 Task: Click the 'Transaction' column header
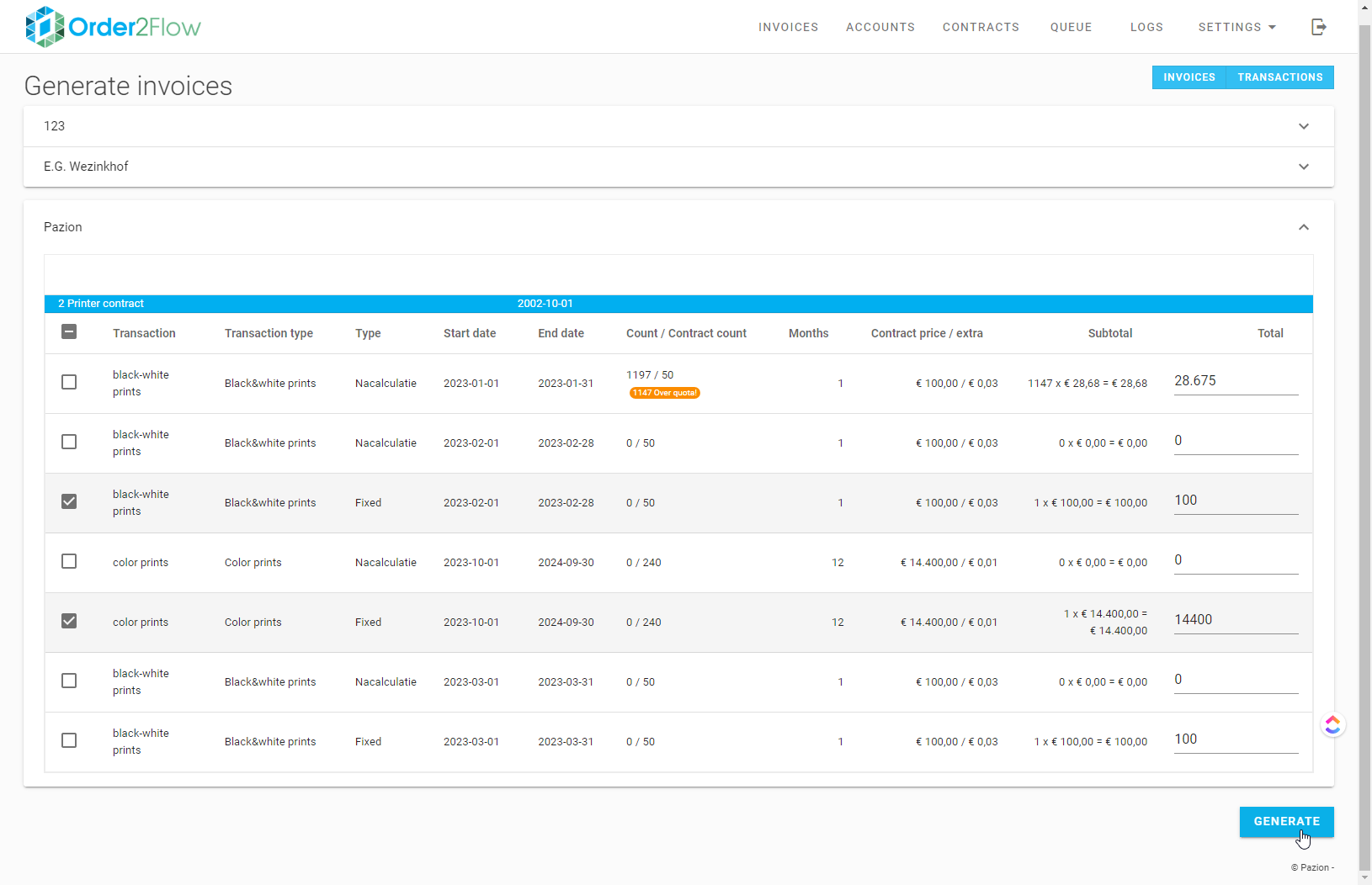[144, 333]
